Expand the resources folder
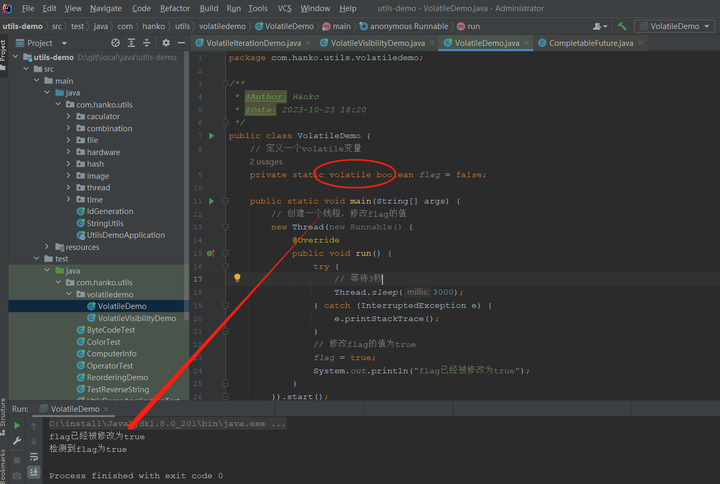This screenshot has width=720, height=484. click(x=47, y=247)
